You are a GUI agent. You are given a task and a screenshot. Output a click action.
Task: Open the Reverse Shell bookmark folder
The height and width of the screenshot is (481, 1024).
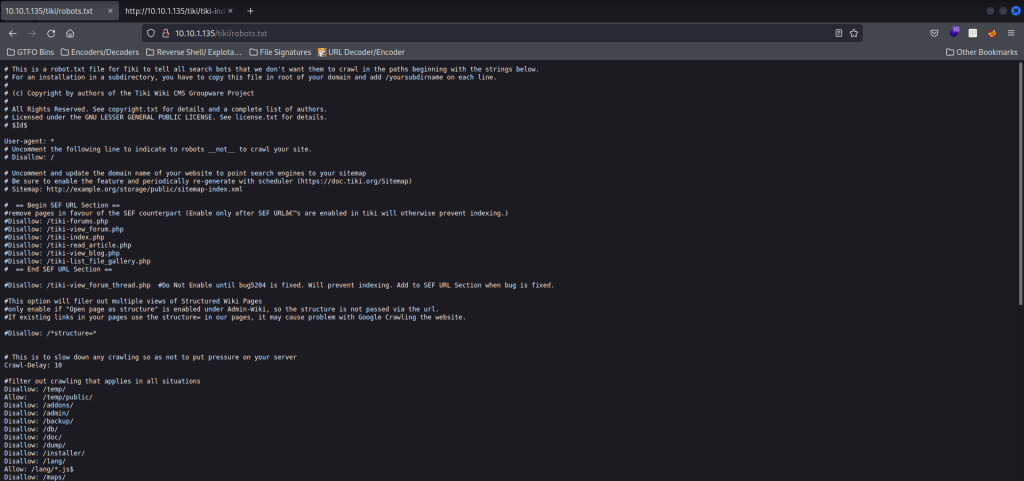pyautogui.click(x=191, y=51)
